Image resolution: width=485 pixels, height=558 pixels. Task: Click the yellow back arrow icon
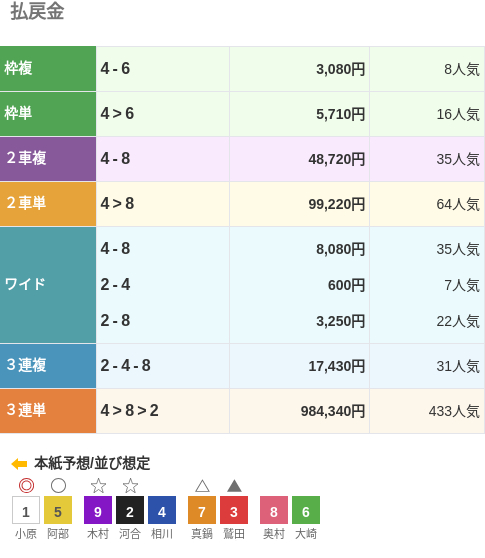(x=19, y=464)
